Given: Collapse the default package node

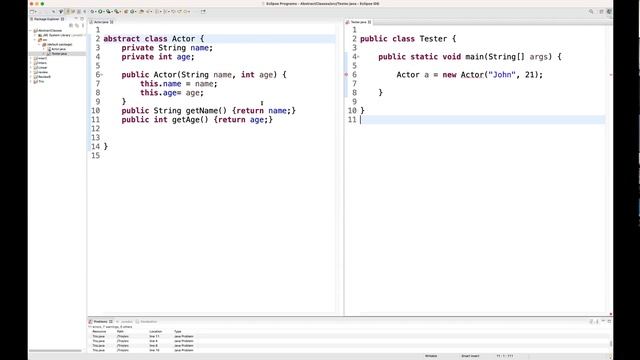Looking at the screenshot, I should (x=40, y=44).
